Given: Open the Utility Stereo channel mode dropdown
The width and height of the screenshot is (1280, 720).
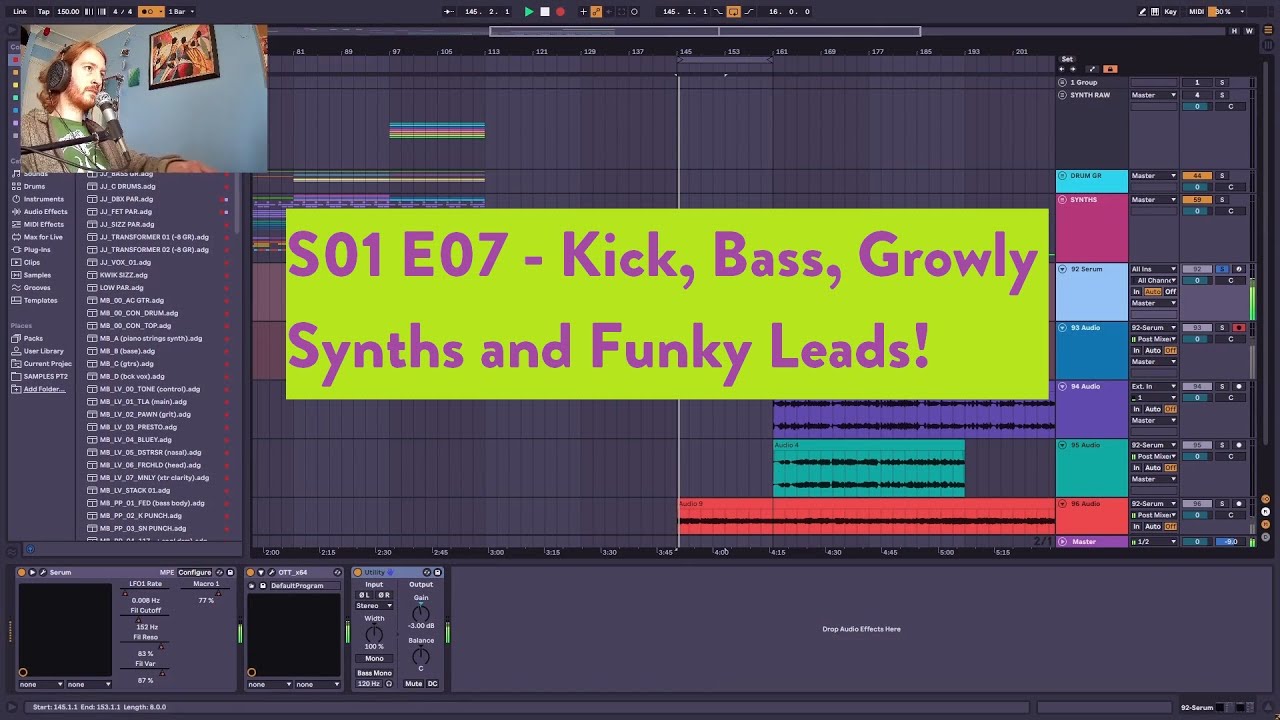Looking at the screenshot, I should [374, 606].
